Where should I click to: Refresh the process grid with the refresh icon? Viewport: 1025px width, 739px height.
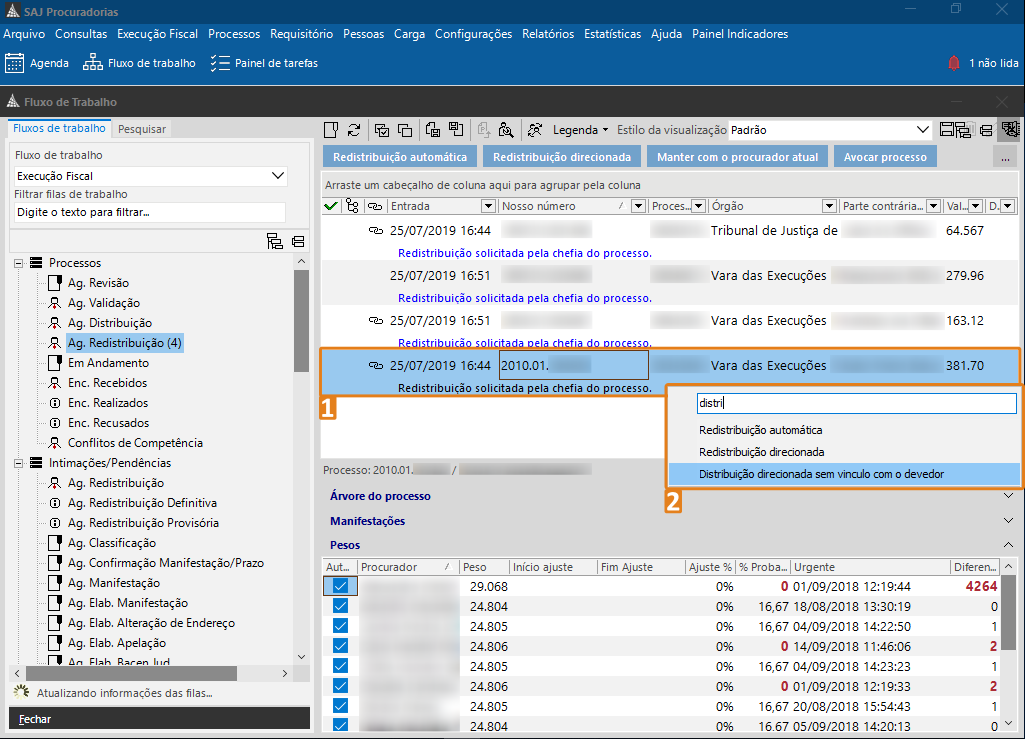click(x=354, y=129)
